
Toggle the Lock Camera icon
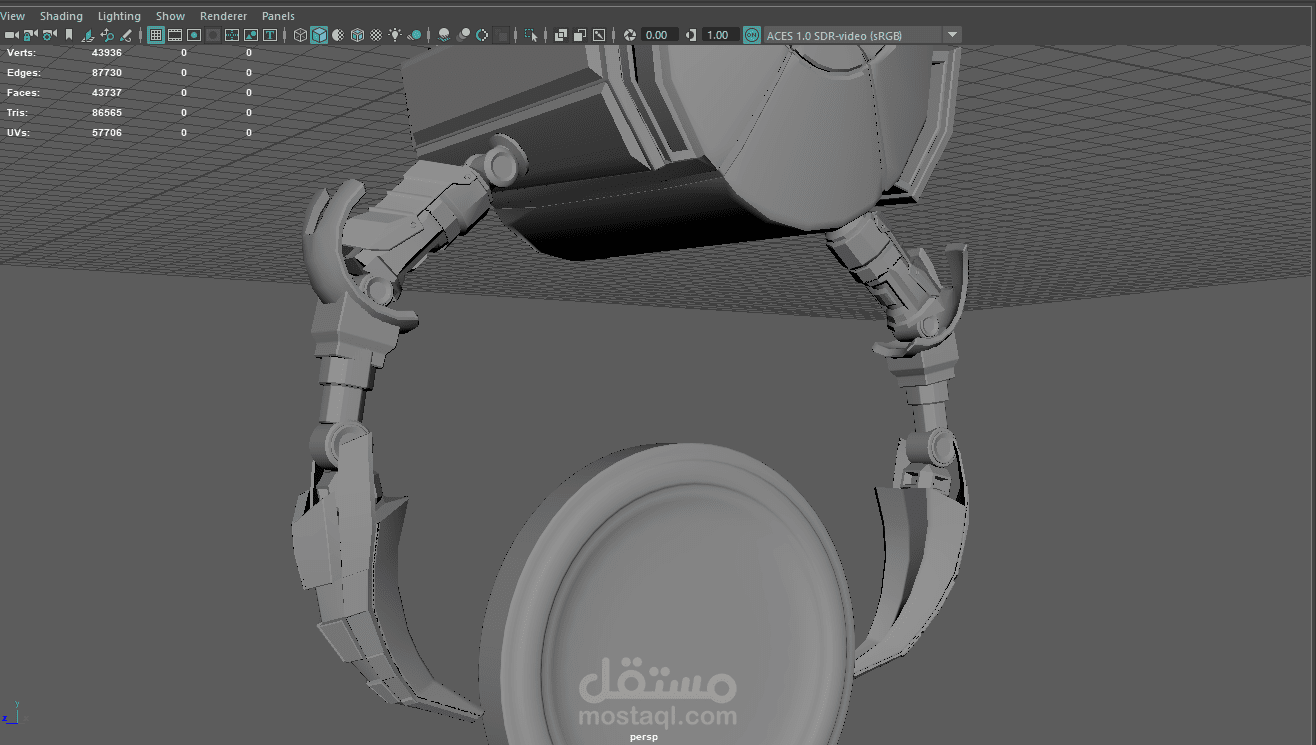coord(30,35)
